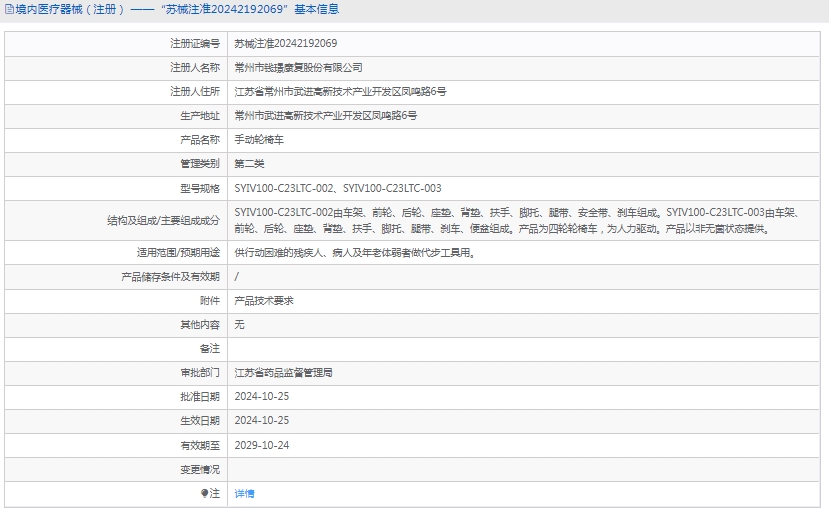829x513 pixels.
Task: Click management category value 第二类
Action: pos(249,164)
